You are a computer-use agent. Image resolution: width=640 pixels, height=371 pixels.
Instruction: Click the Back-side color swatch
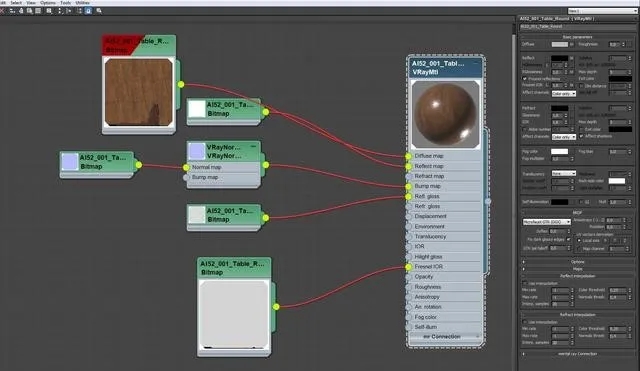(617, 181)
